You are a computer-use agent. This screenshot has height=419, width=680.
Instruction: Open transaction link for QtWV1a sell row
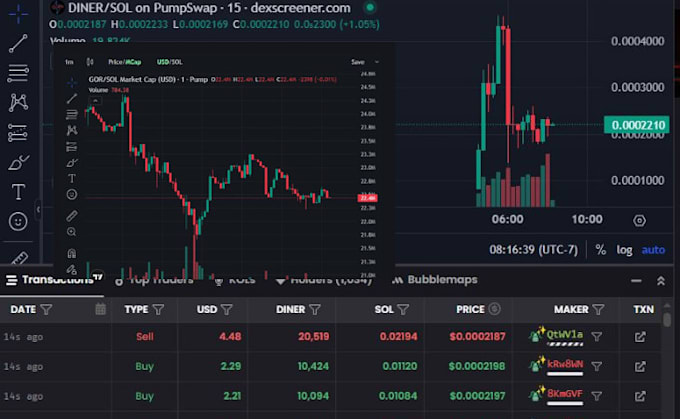[640, 337]
